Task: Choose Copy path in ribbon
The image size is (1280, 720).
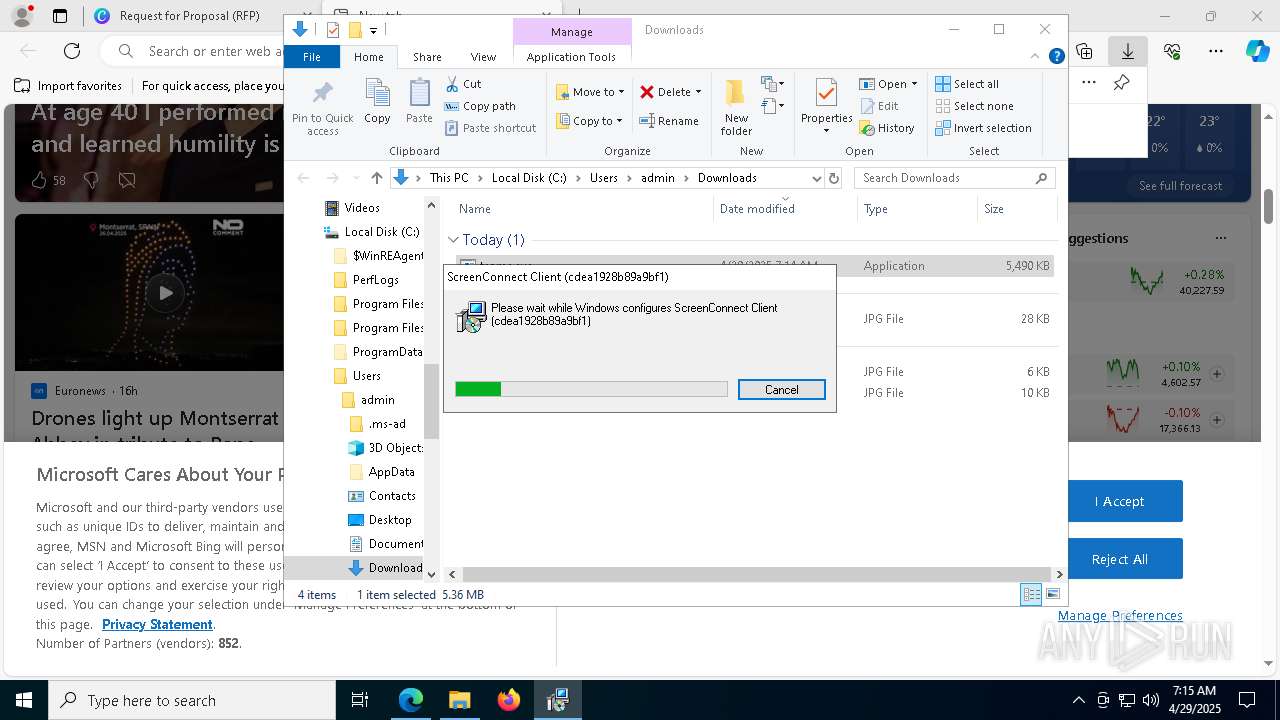Action: [x=480, y=106]
